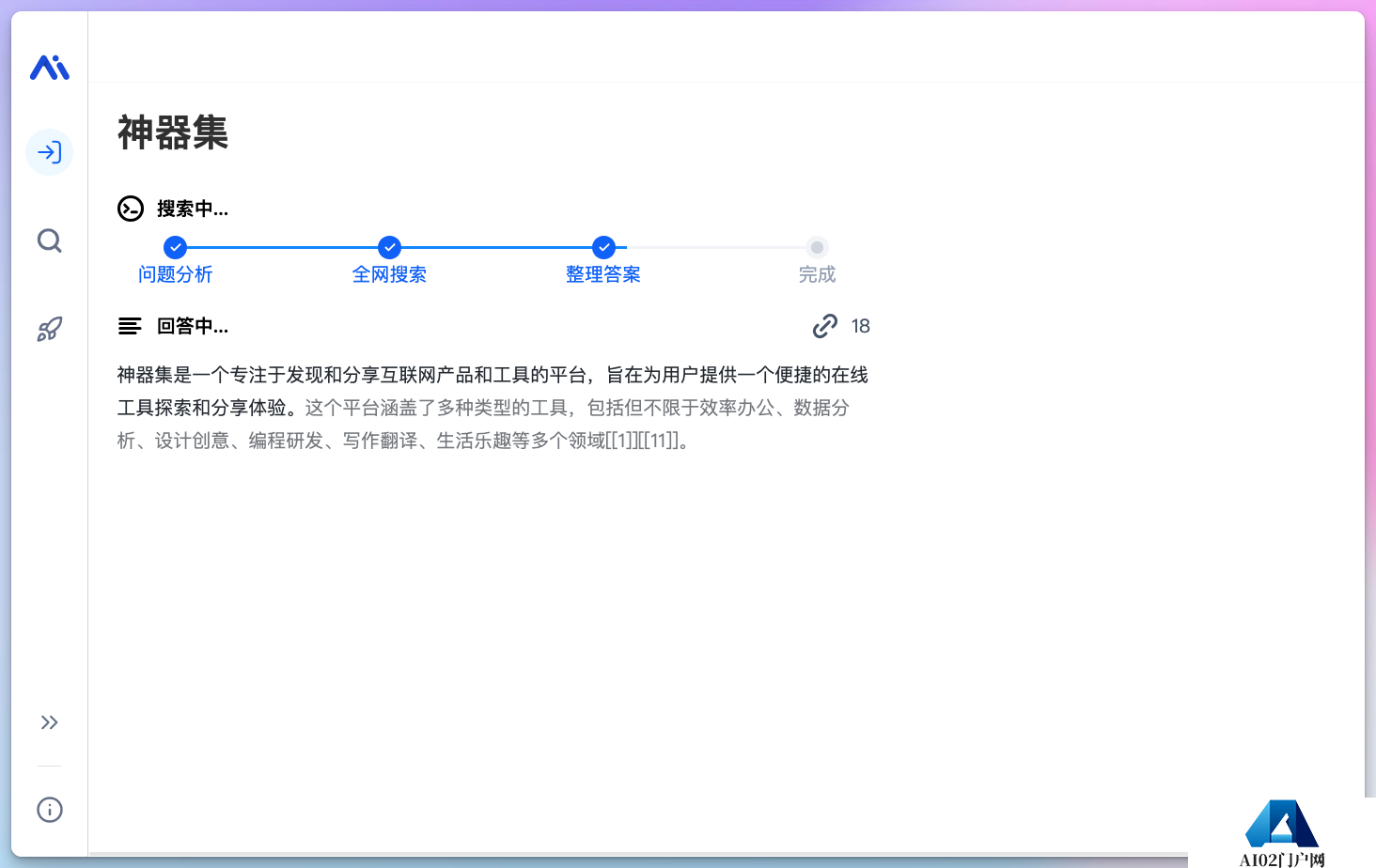Open citation [[11]] in the answer

click(x=658, y=441)
